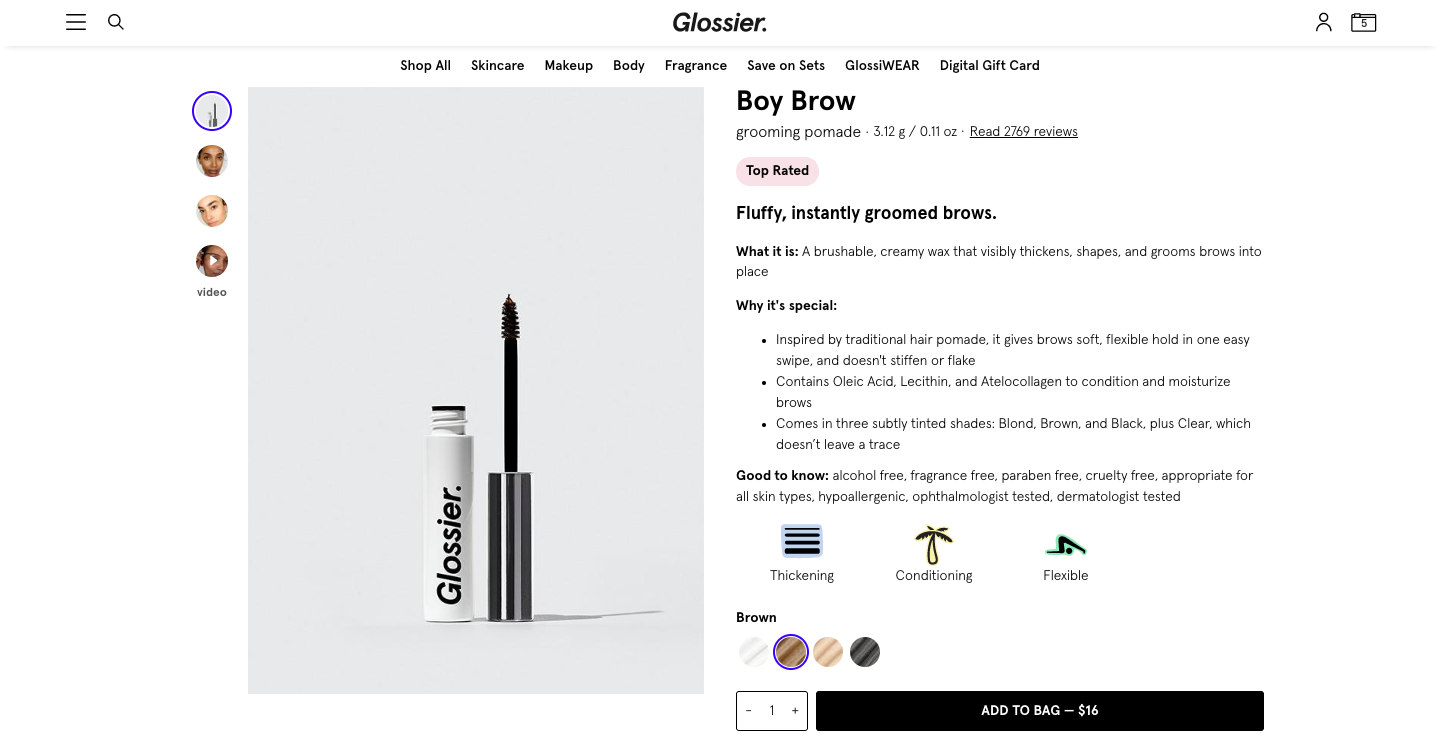Click the Conditioning palm tree icon
The height and width of the screenshot is (747, 1440).
click(x=934, y=544)
